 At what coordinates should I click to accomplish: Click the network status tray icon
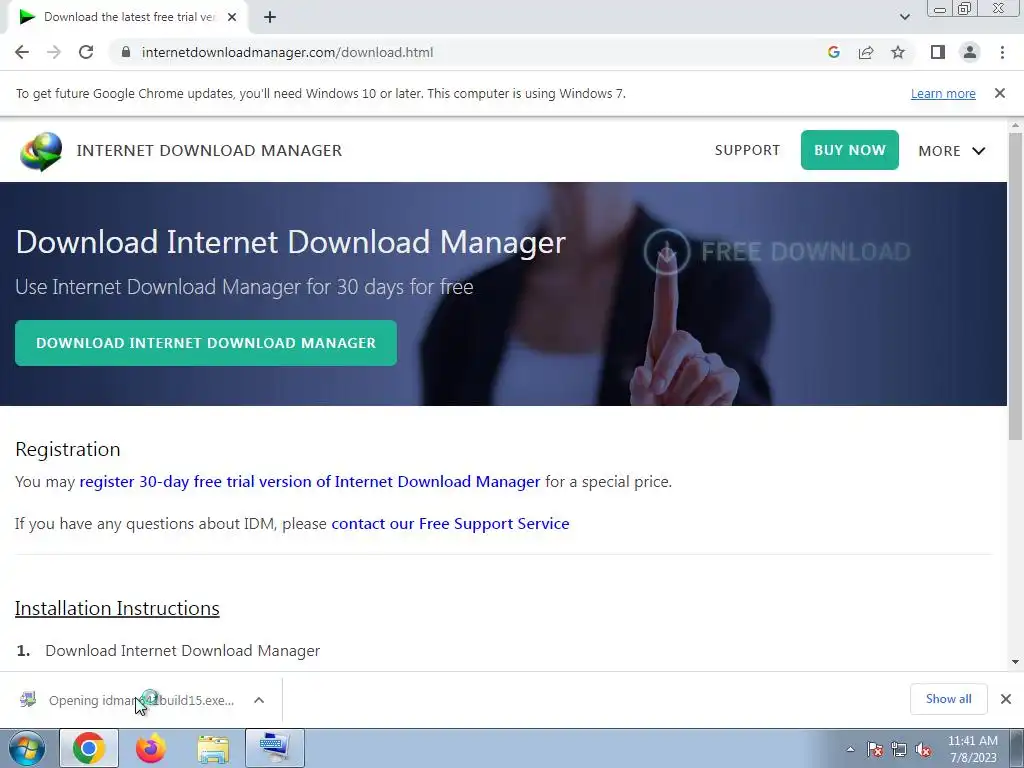pyautogui.click(x=899, y=749)
